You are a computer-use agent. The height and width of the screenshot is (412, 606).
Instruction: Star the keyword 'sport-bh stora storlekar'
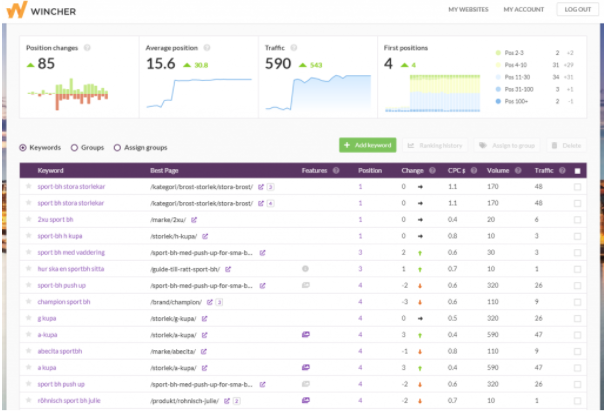pyautogui.click(x=29, y=186)
